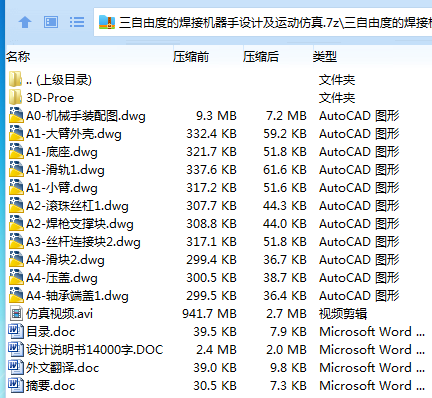Click the 仿真视频.avi video file icon
Image resolution: width=432 pixels, height=398 pixels.
pyautogui.click(x=16, y=313)
